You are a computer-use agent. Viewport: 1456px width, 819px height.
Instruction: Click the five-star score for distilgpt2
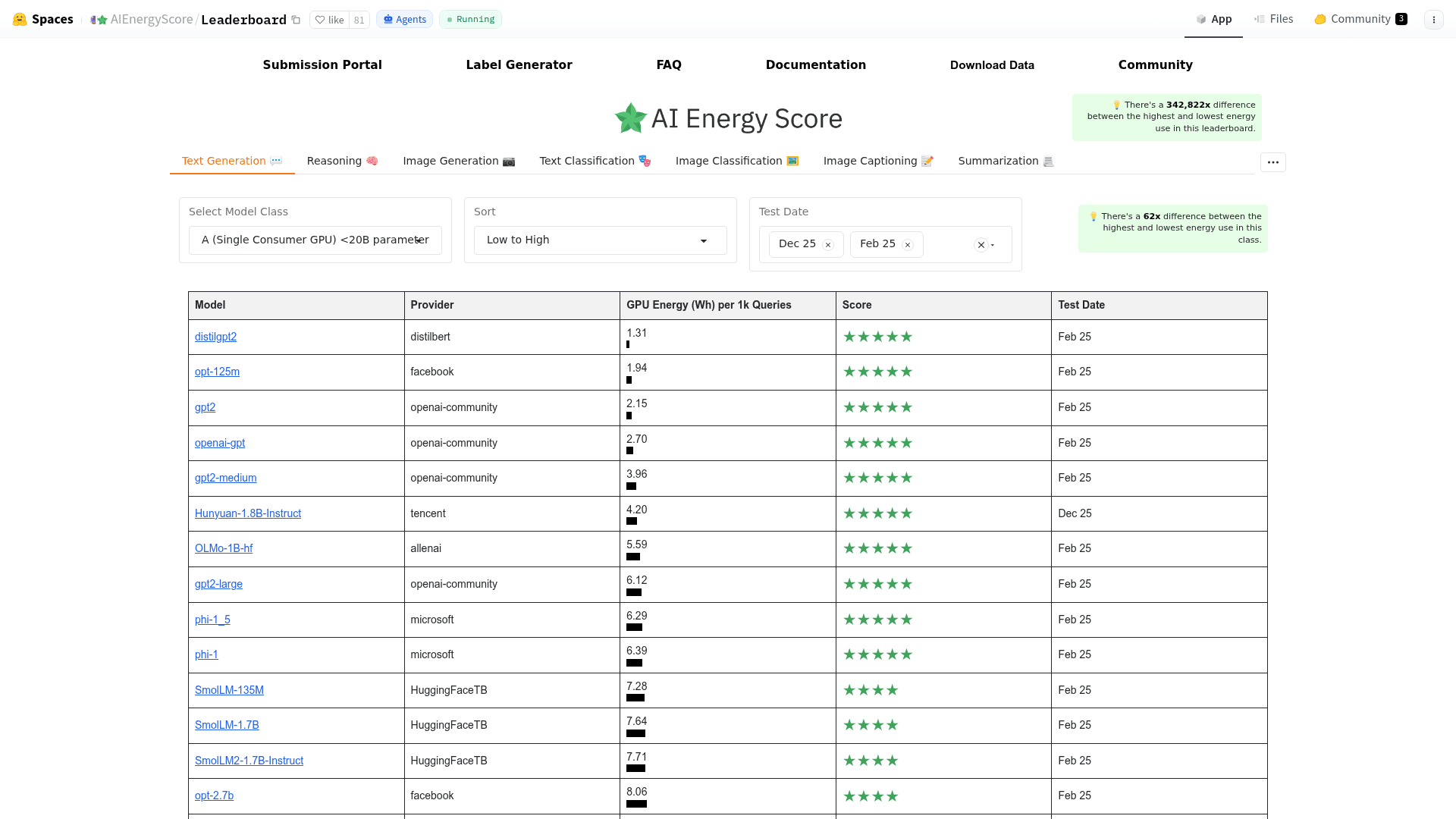pos(877,337)
